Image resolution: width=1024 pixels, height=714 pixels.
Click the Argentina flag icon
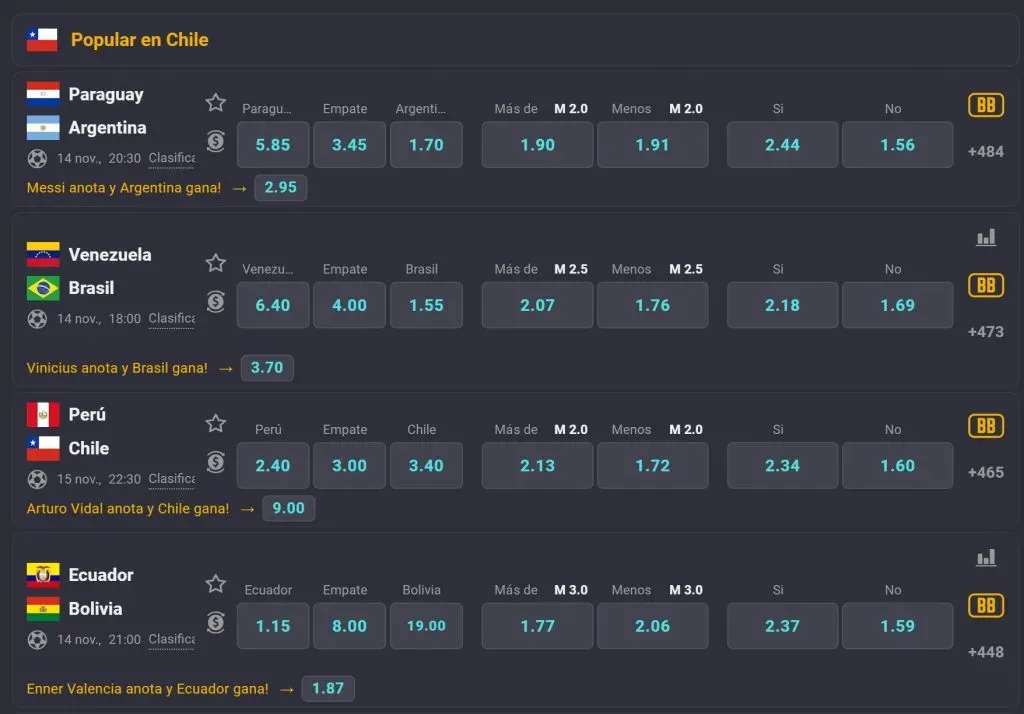(42, 128)
